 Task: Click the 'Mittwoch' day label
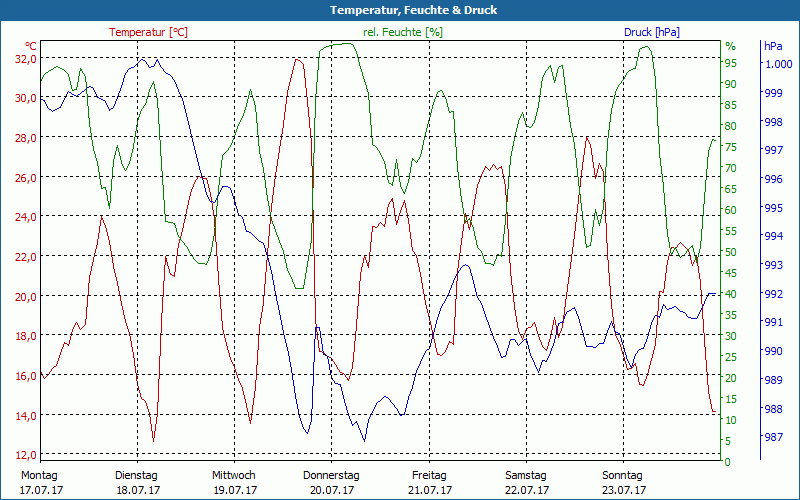pyautogui.click(x=234, y=475)
